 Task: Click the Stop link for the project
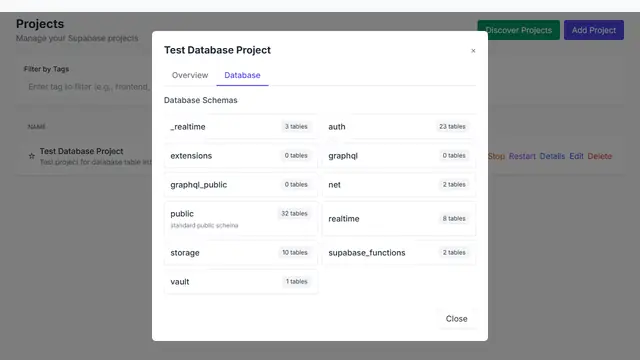click(x=496, y=156)
